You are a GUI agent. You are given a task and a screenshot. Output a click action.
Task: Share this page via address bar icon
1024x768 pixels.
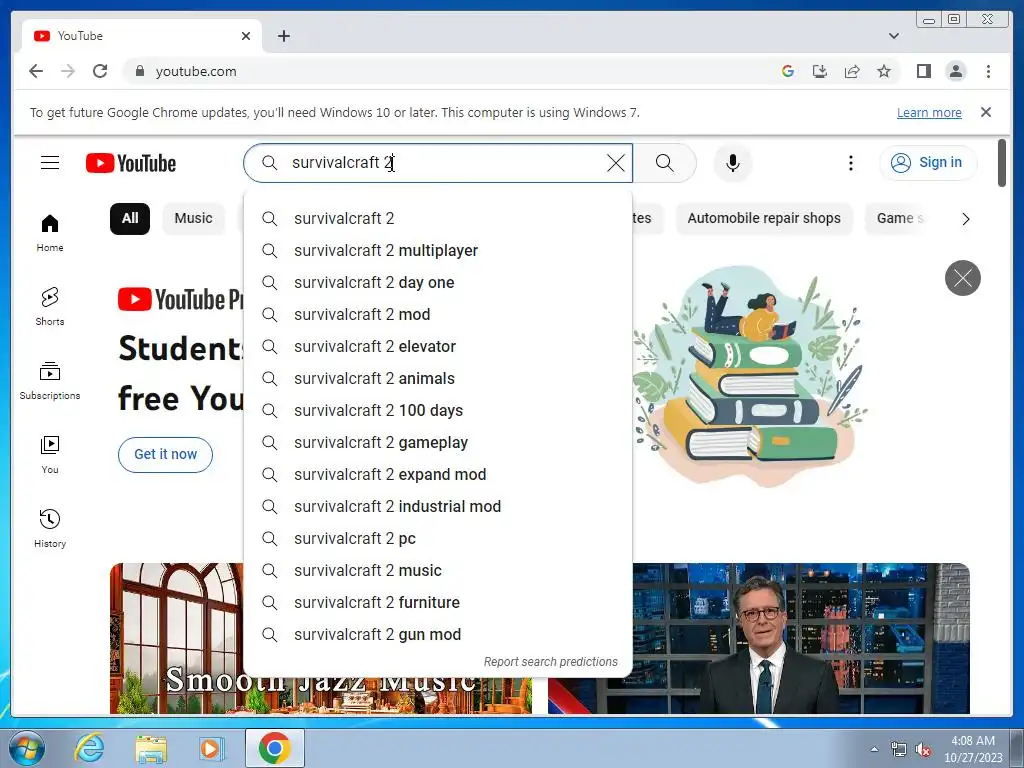852,71
